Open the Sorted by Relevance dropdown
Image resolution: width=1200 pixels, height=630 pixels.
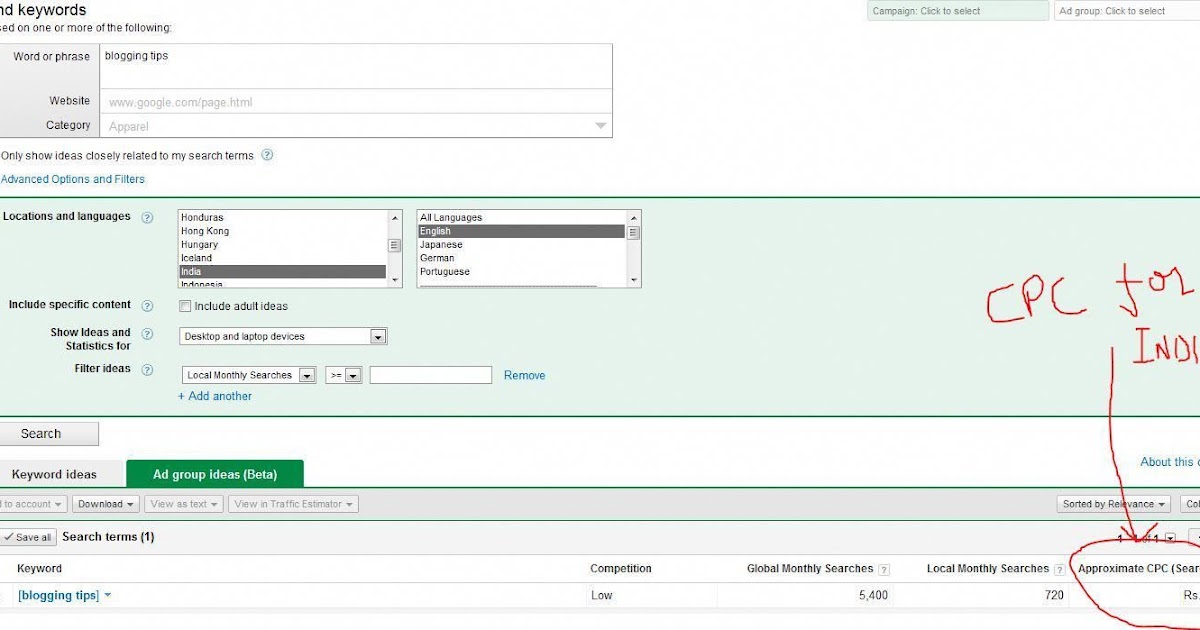[1114, 504]
